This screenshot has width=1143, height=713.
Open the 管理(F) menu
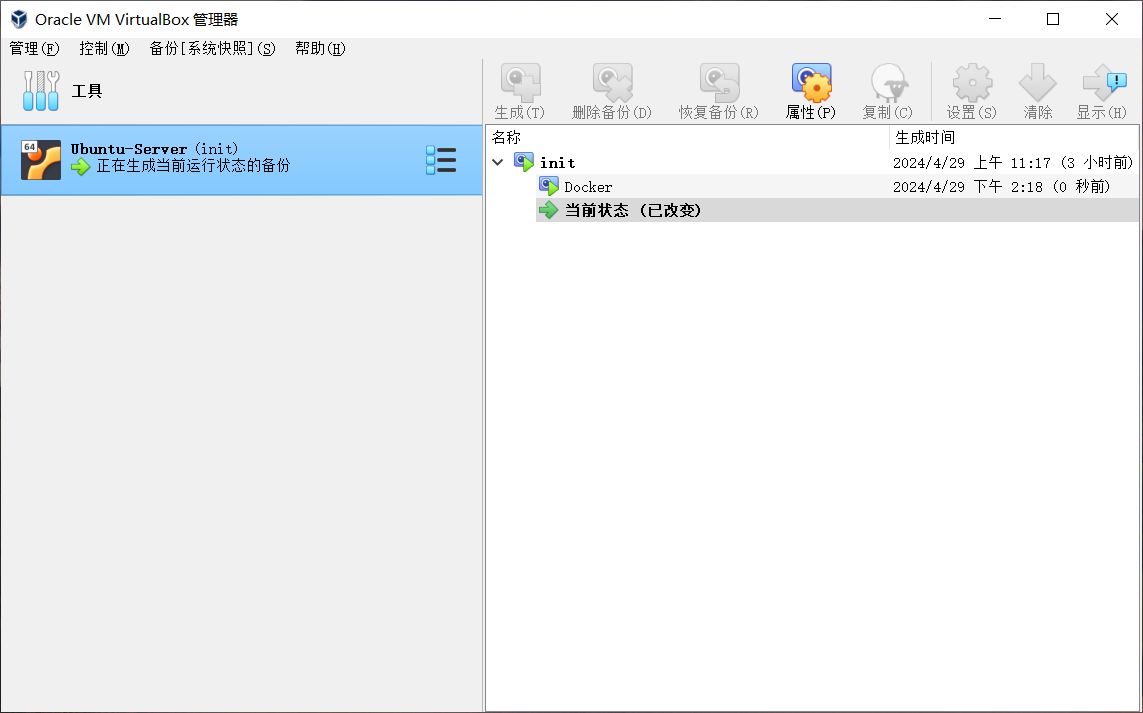point(34,48)
